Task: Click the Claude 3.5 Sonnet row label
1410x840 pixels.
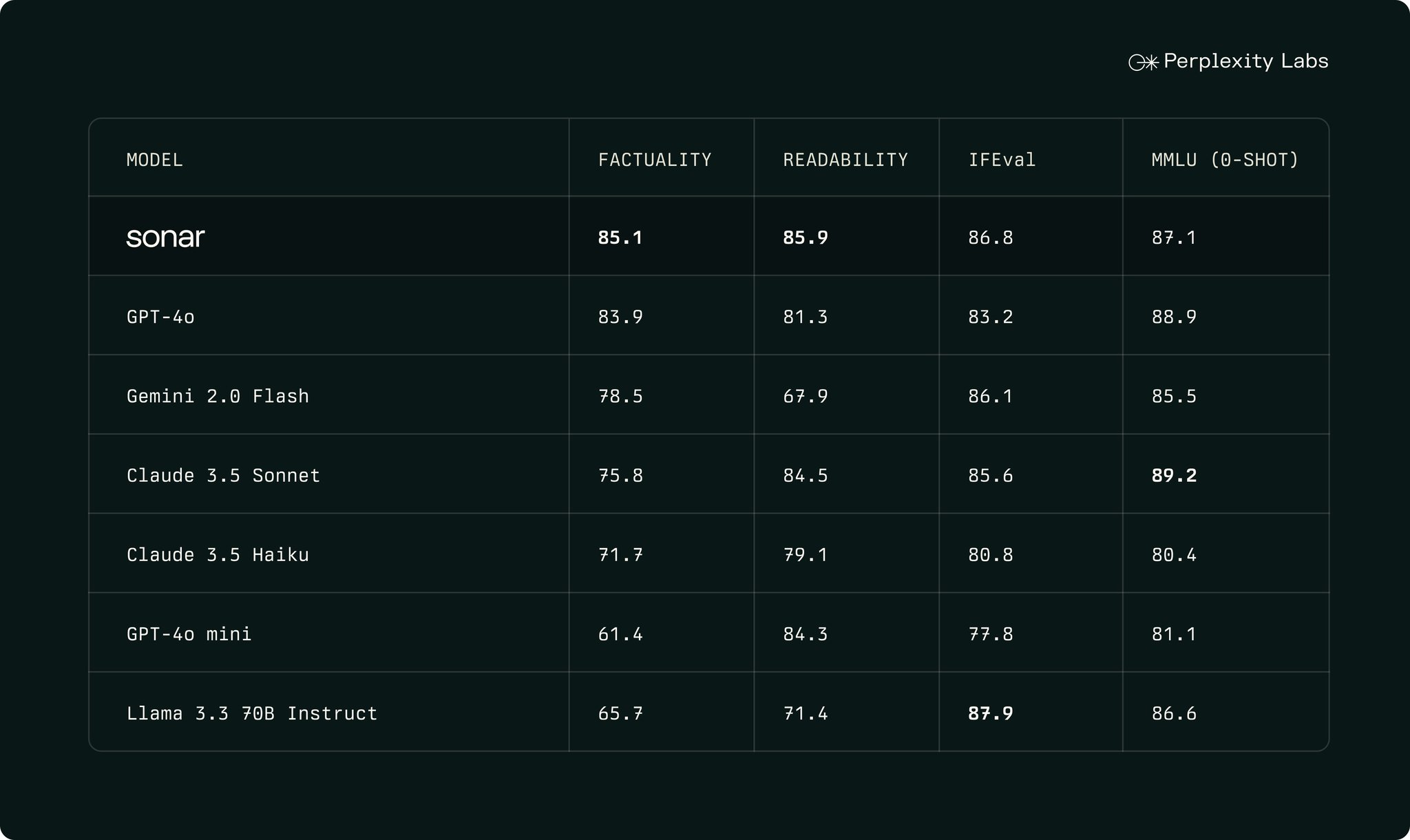Action: (x=223, y=475)
